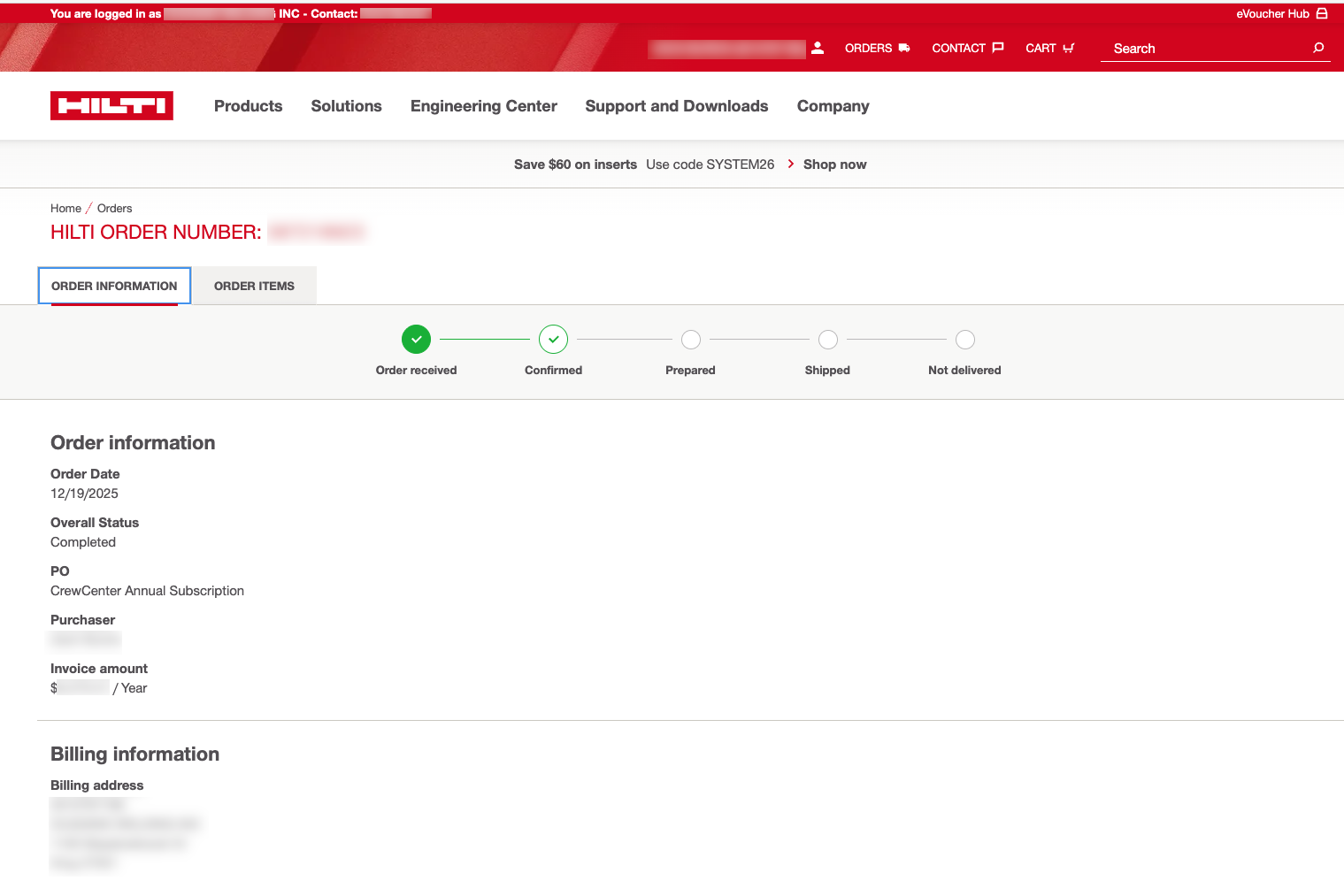
Task: Click the Prepared step circle
Action: (x=691, y=340)
